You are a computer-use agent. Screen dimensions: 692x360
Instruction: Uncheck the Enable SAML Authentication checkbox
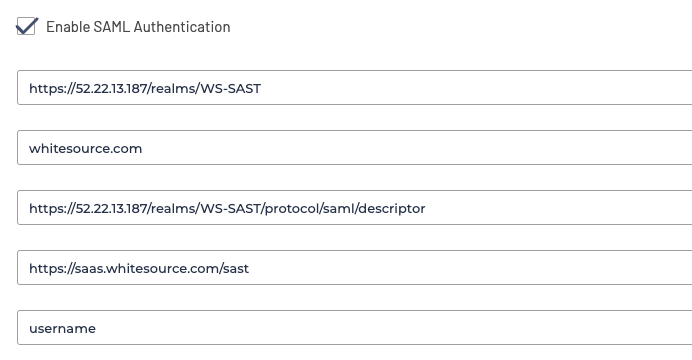coord(26,26)
